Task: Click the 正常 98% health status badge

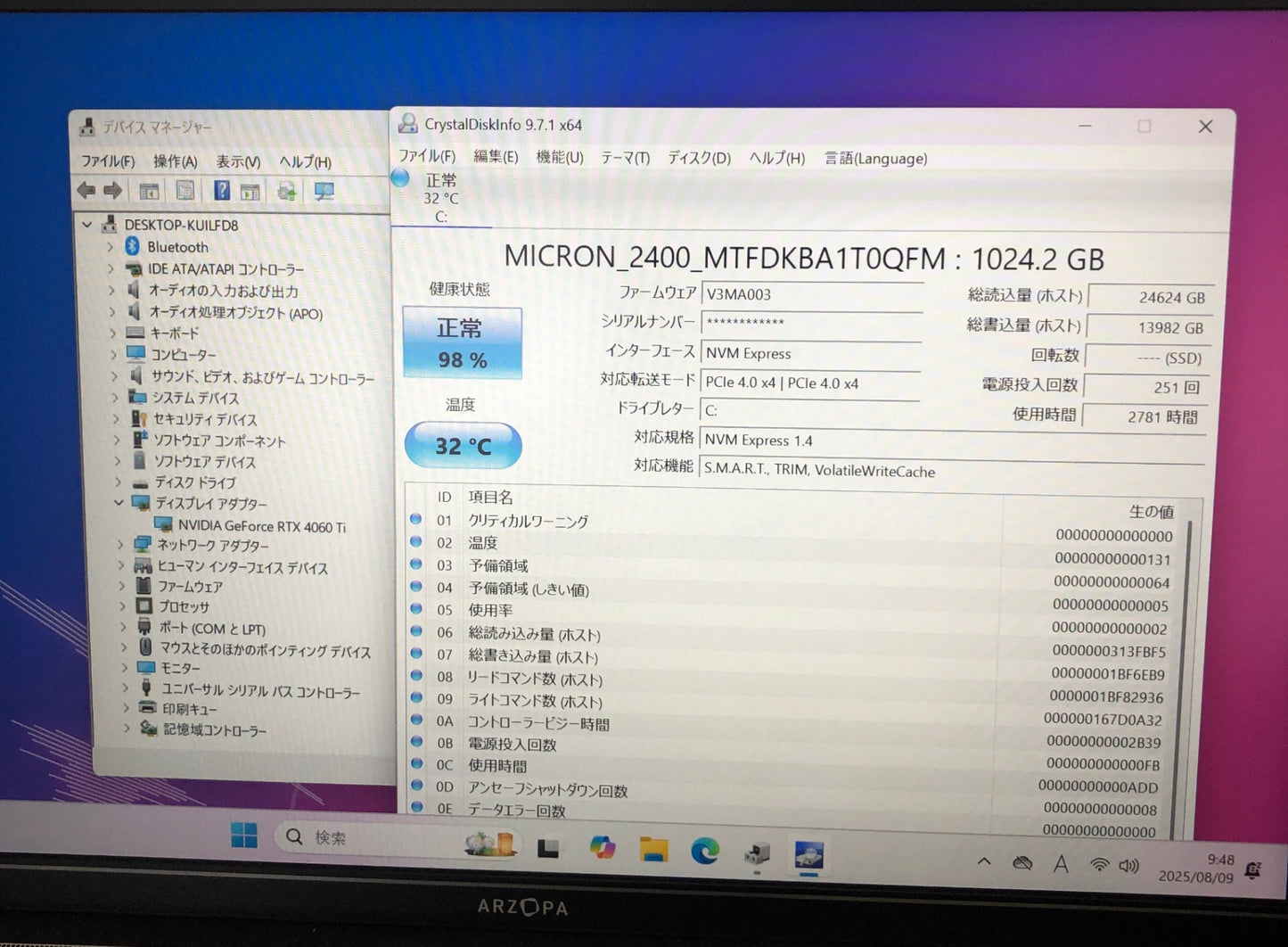Action: tap(462, 342)
